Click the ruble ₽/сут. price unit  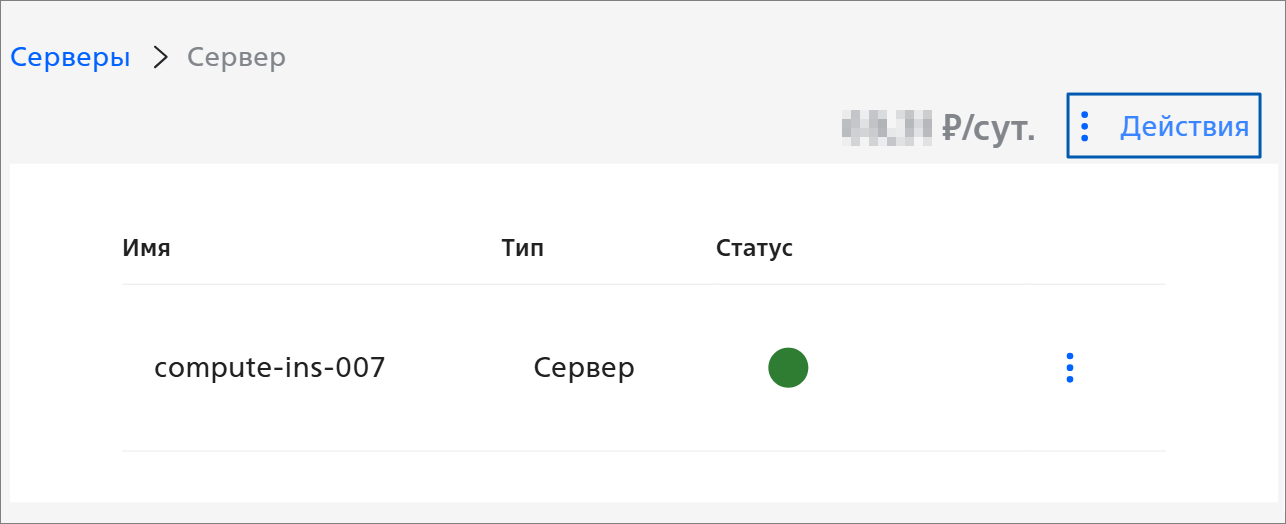point(988,128)
